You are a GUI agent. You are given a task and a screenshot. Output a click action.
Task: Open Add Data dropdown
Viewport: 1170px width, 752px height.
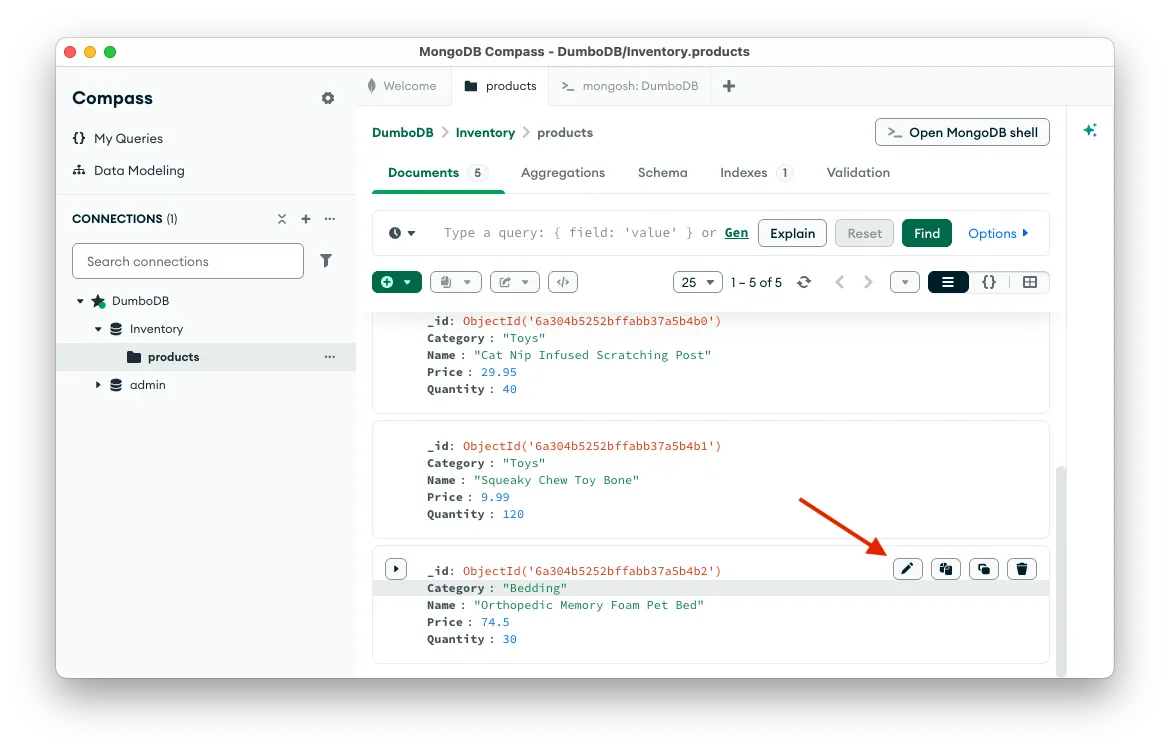397,282
